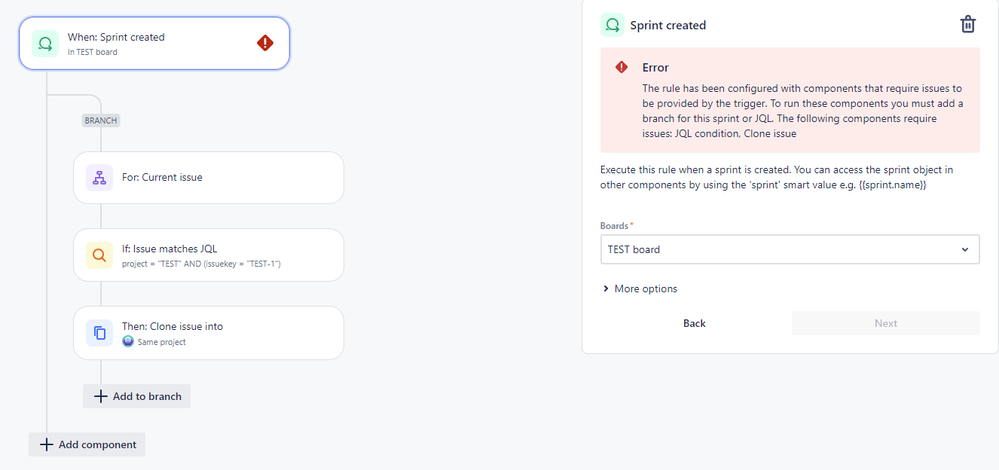Select the For: Current issue branch component
The width and height of the screenshot is (999, 470).
pyautogui.click(x=208, y=178)
